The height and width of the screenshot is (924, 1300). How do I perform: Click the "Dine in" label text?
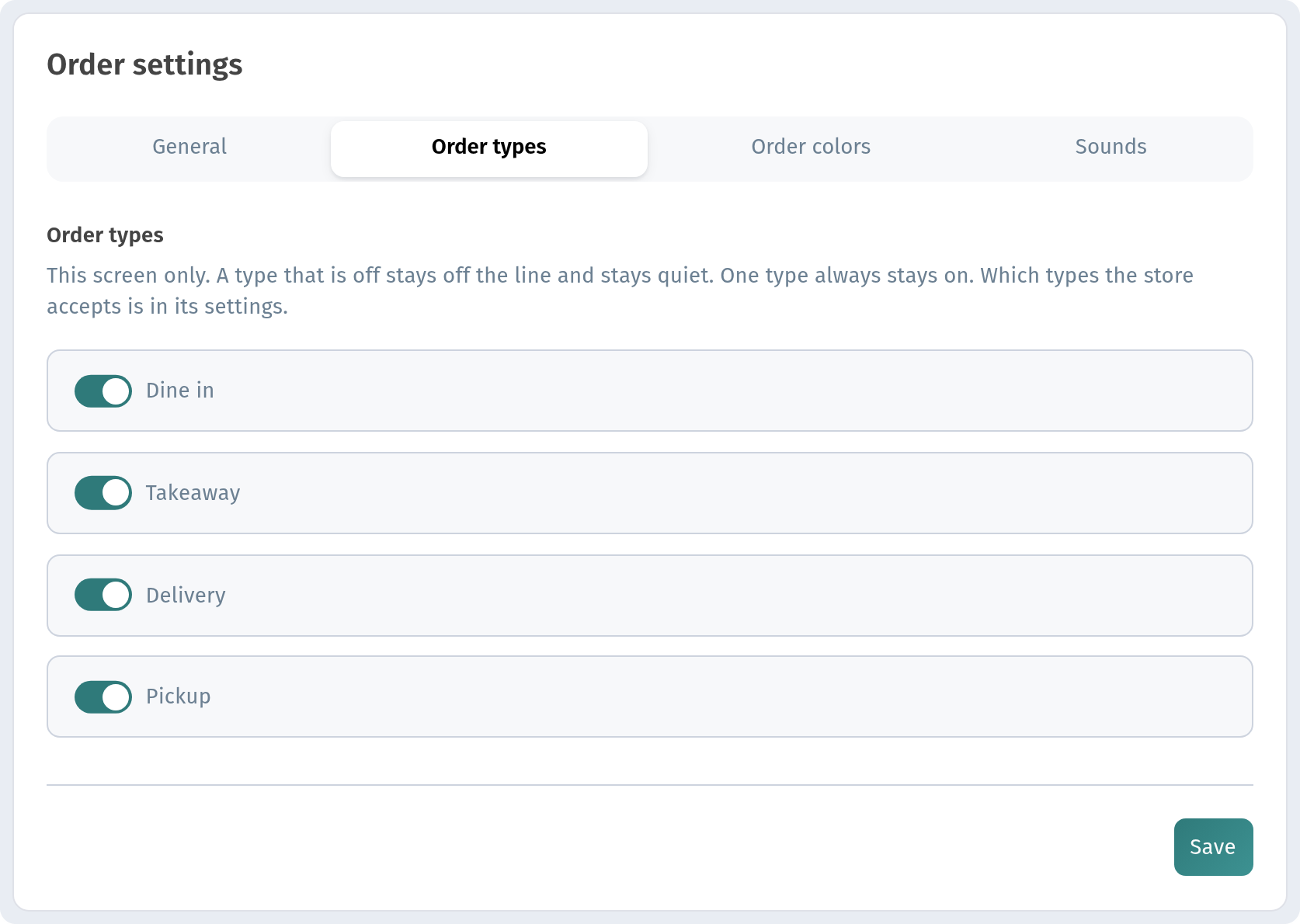[180, 391]
